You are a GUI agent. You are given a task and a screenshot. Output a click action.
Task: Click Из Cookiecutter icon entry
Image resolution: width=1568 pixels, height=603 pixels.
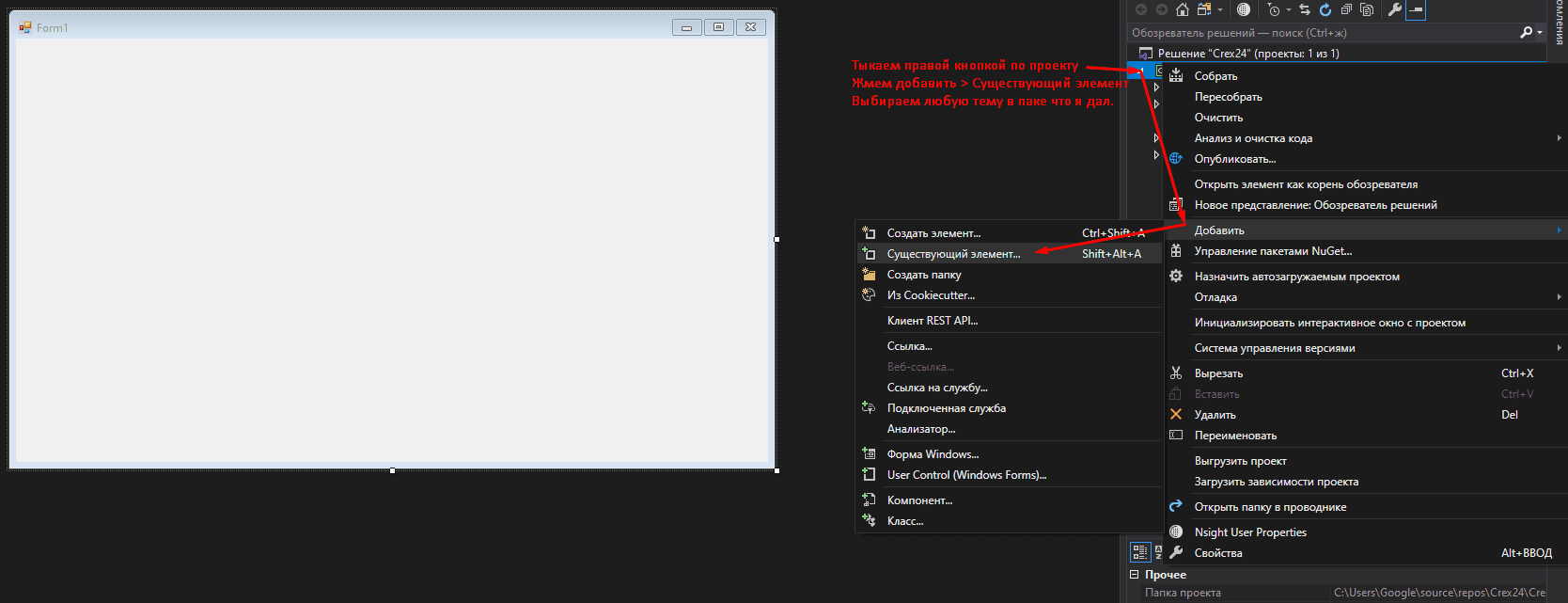pyautogui.click(x=869, y=295)
